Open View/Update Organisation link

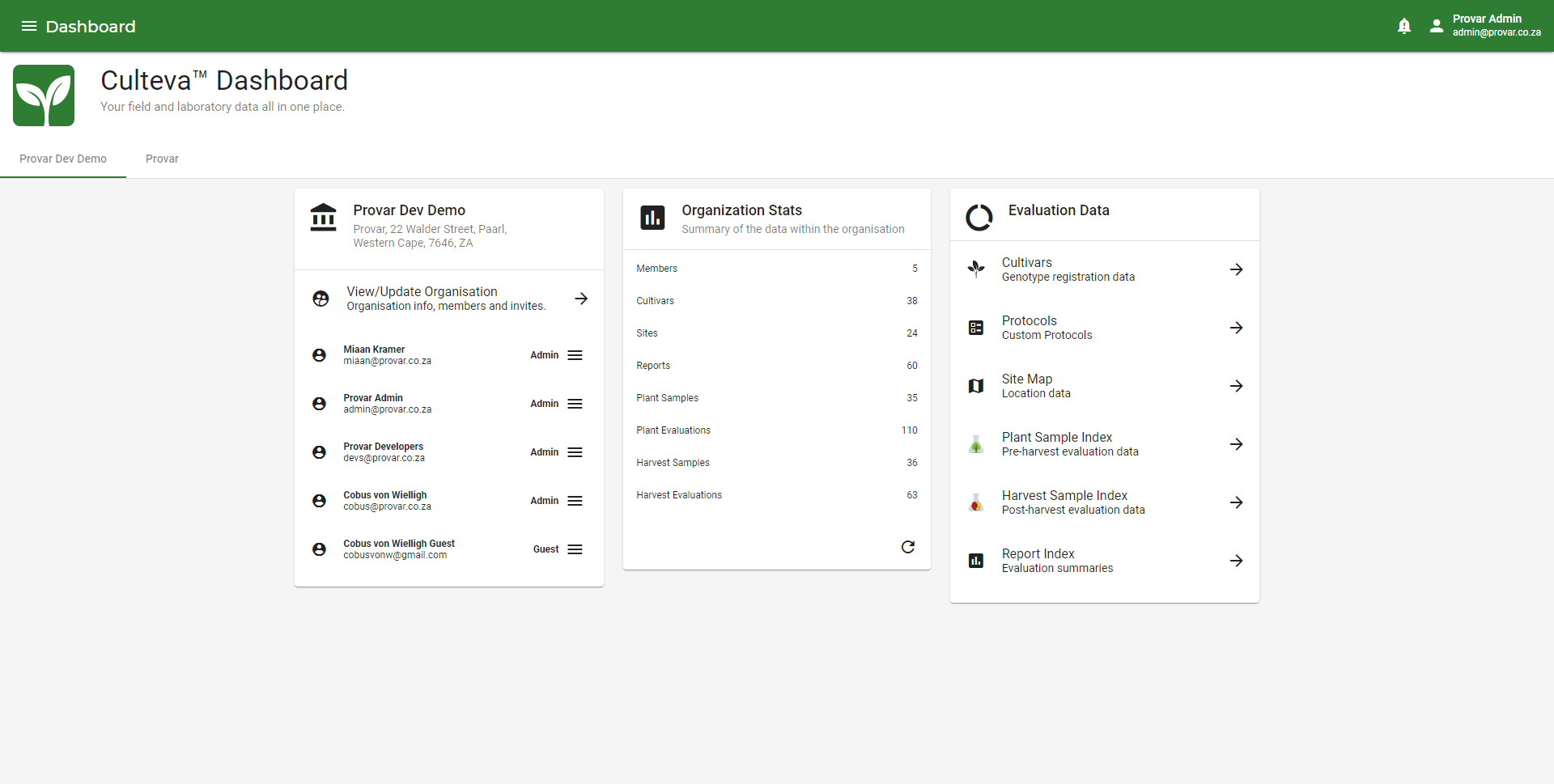[x=449, y=299]
